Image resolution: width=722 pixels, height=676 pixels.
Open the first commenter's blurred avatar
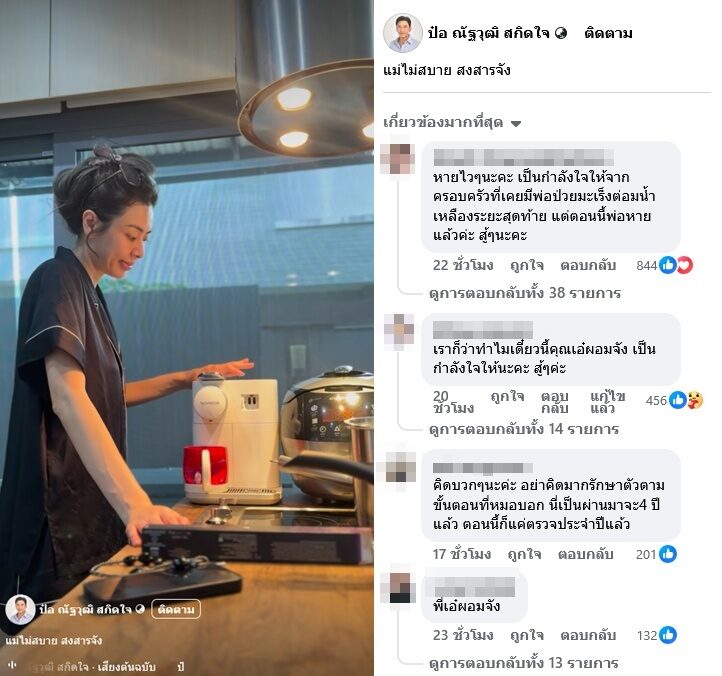click(399, 159)
